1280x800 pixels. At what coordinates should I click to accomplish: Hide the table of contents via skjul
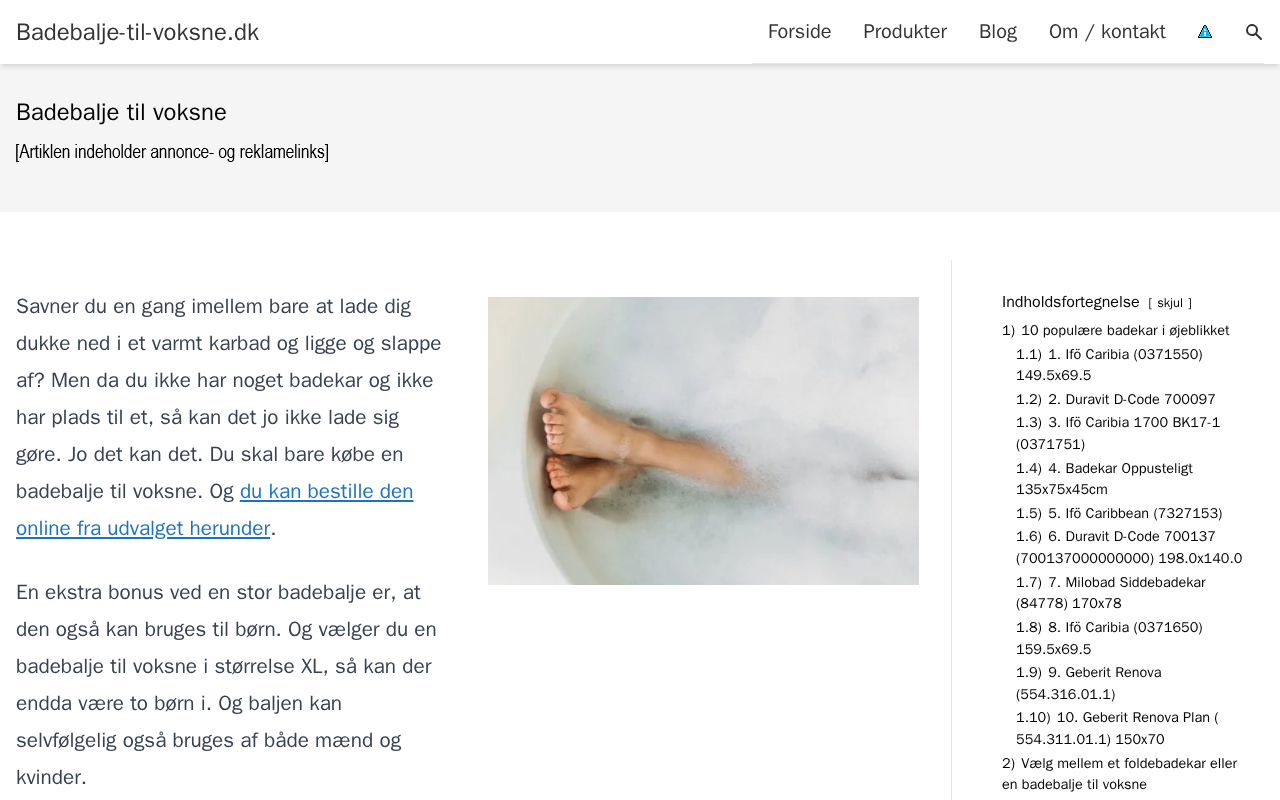[1170, 303]
